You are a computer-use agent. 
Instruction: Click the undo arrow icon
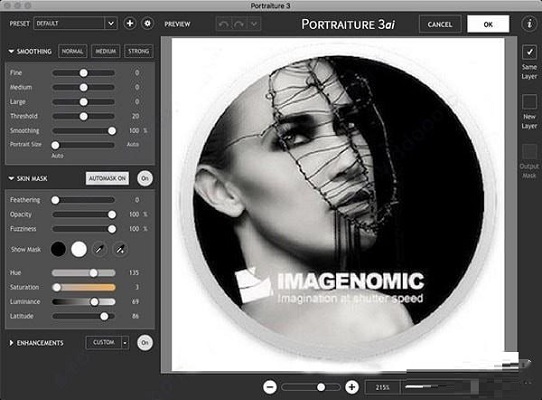224,24
